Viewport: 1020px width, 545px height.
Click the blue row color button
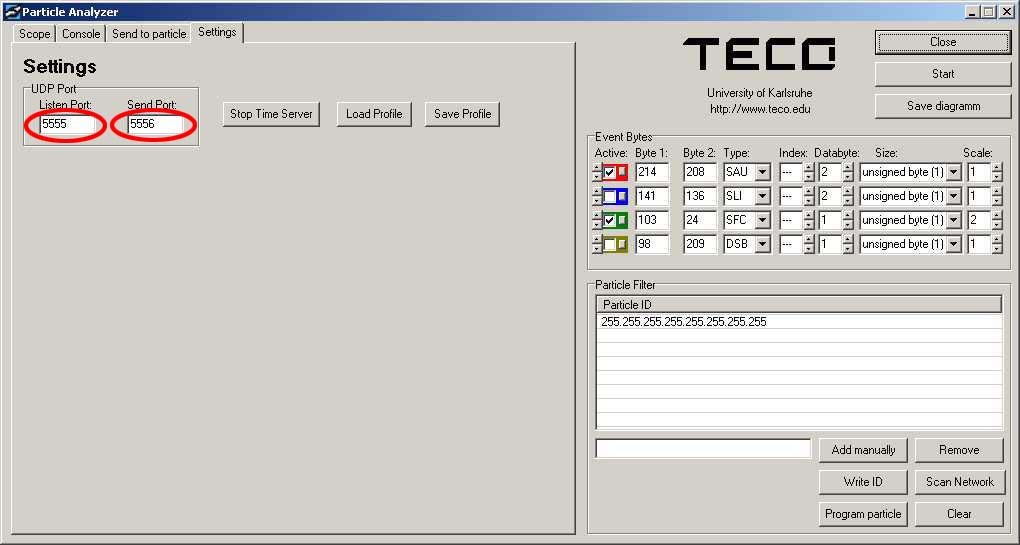[621, 196]
